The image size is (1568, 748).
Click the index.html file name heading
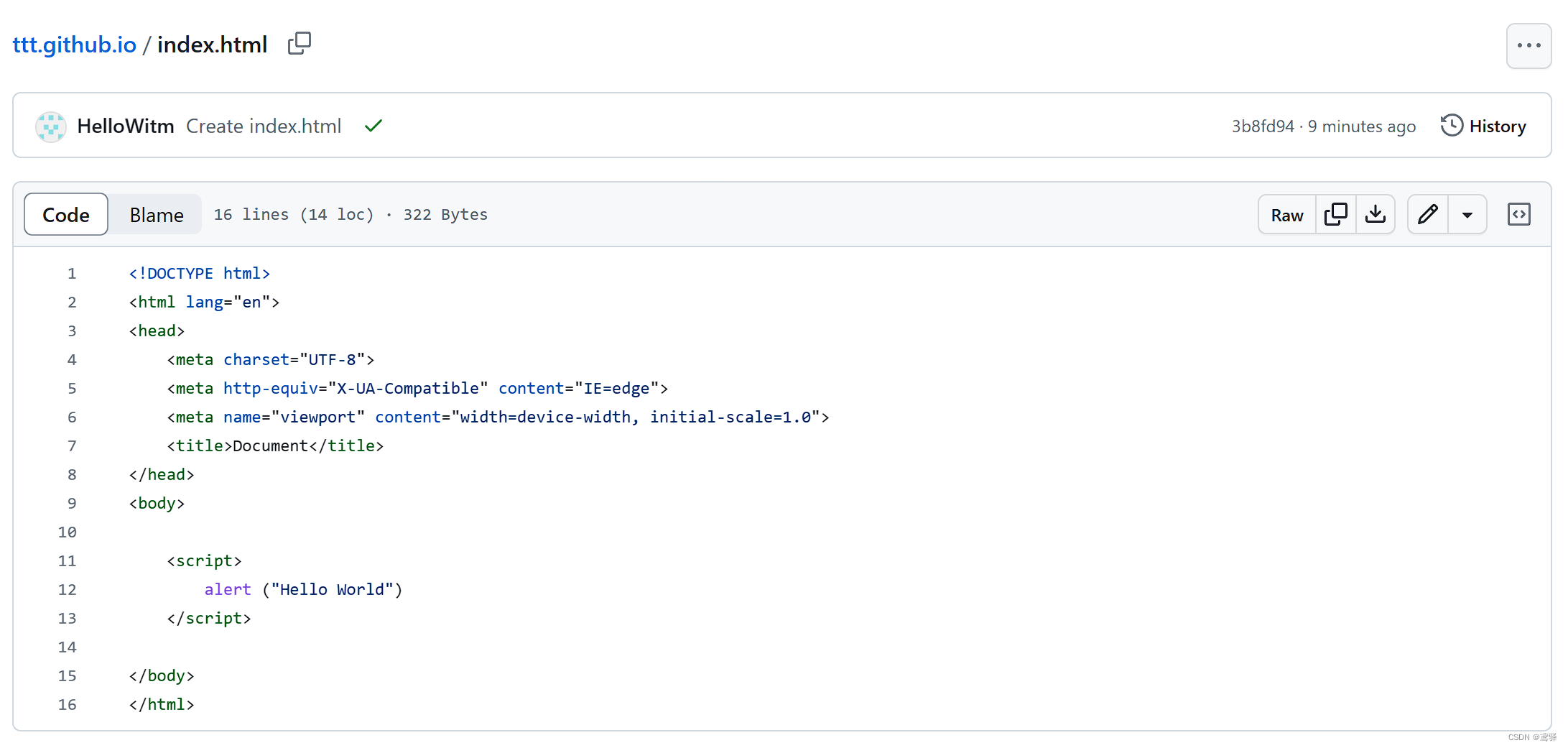[x=212, y=45]
